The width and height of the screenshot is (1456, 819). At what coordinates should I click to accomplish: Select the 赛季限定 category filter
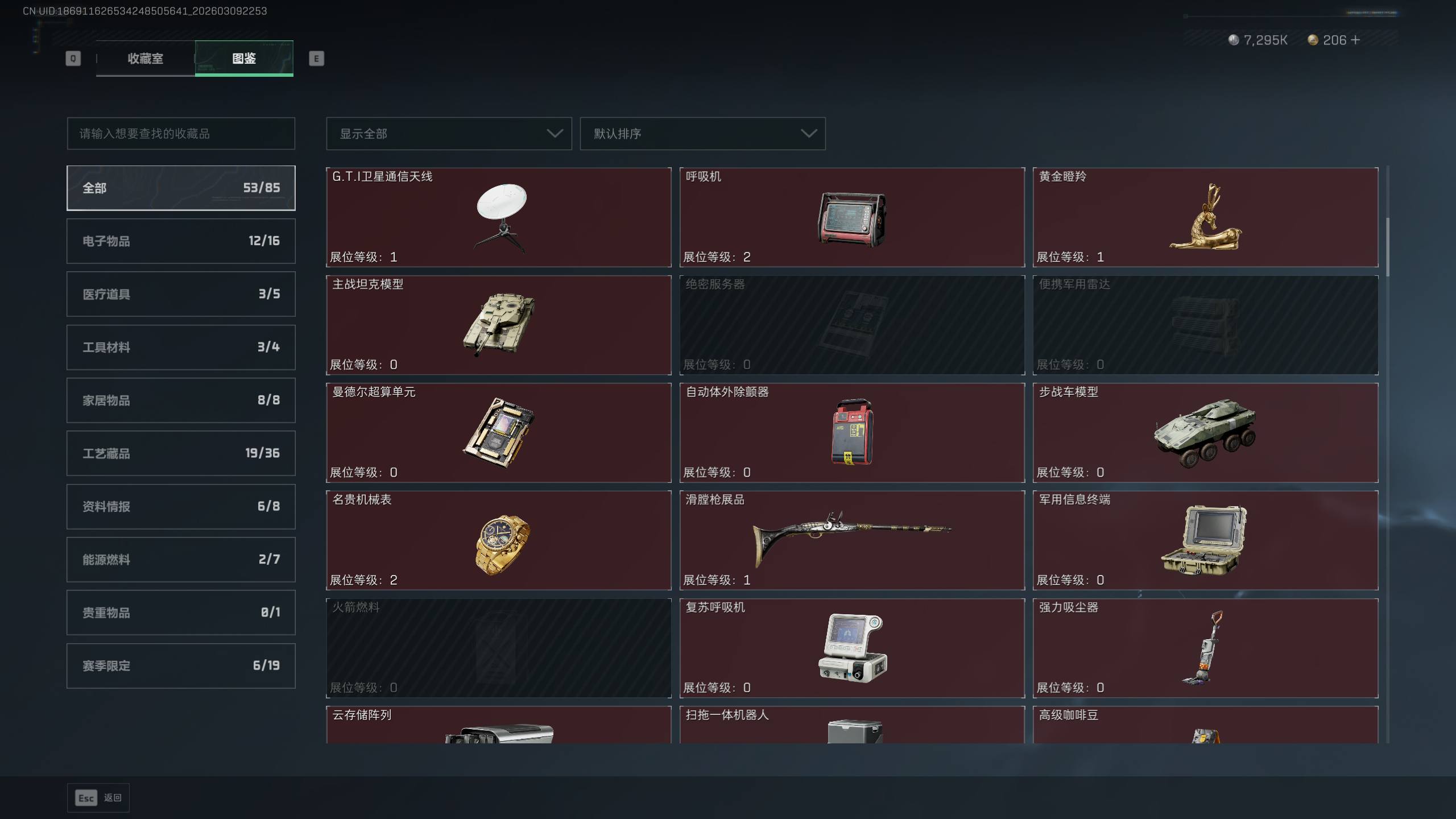[x=181, y=666]
